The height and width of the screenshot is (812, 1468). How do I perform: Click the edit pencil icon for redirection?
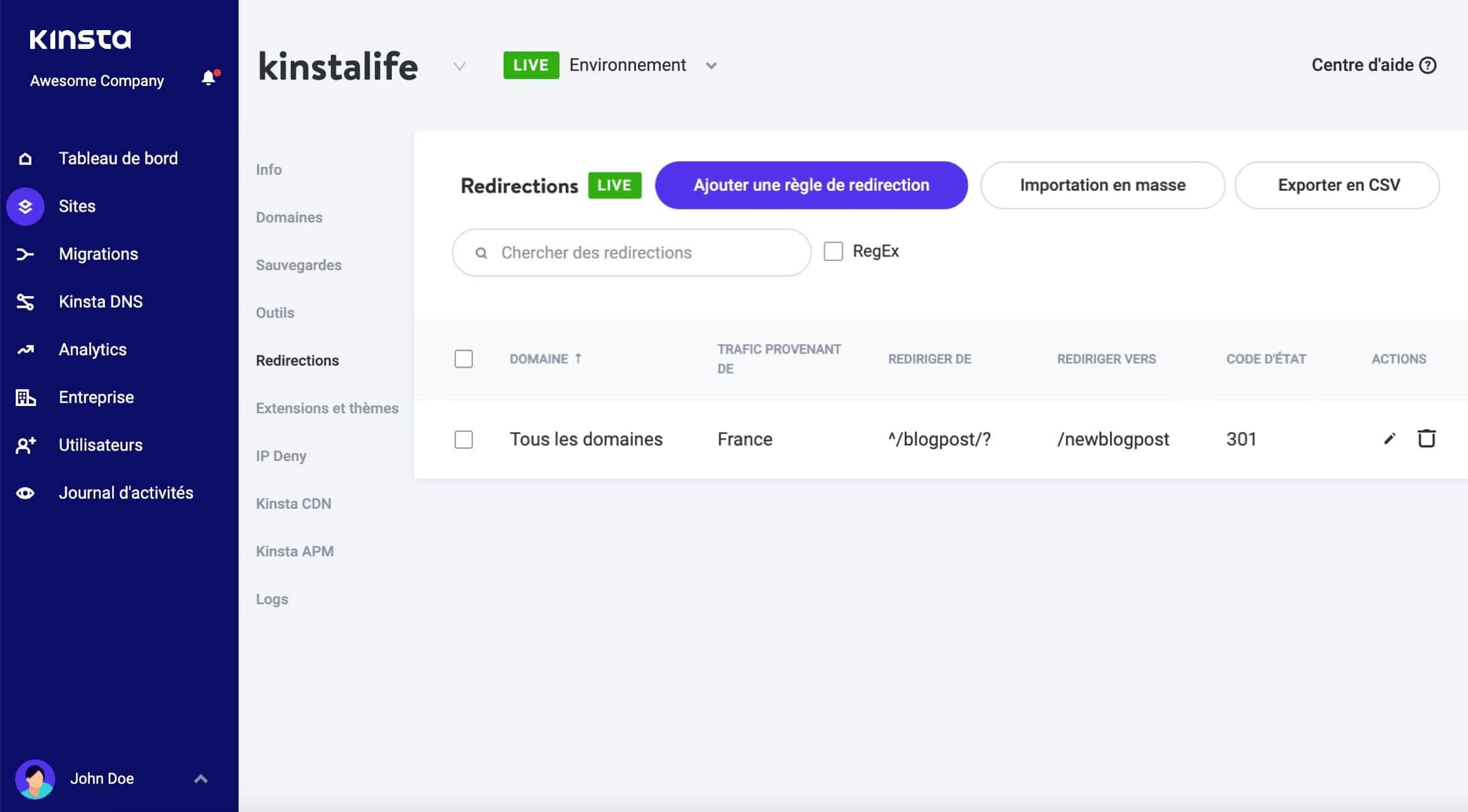(1389, 438)
